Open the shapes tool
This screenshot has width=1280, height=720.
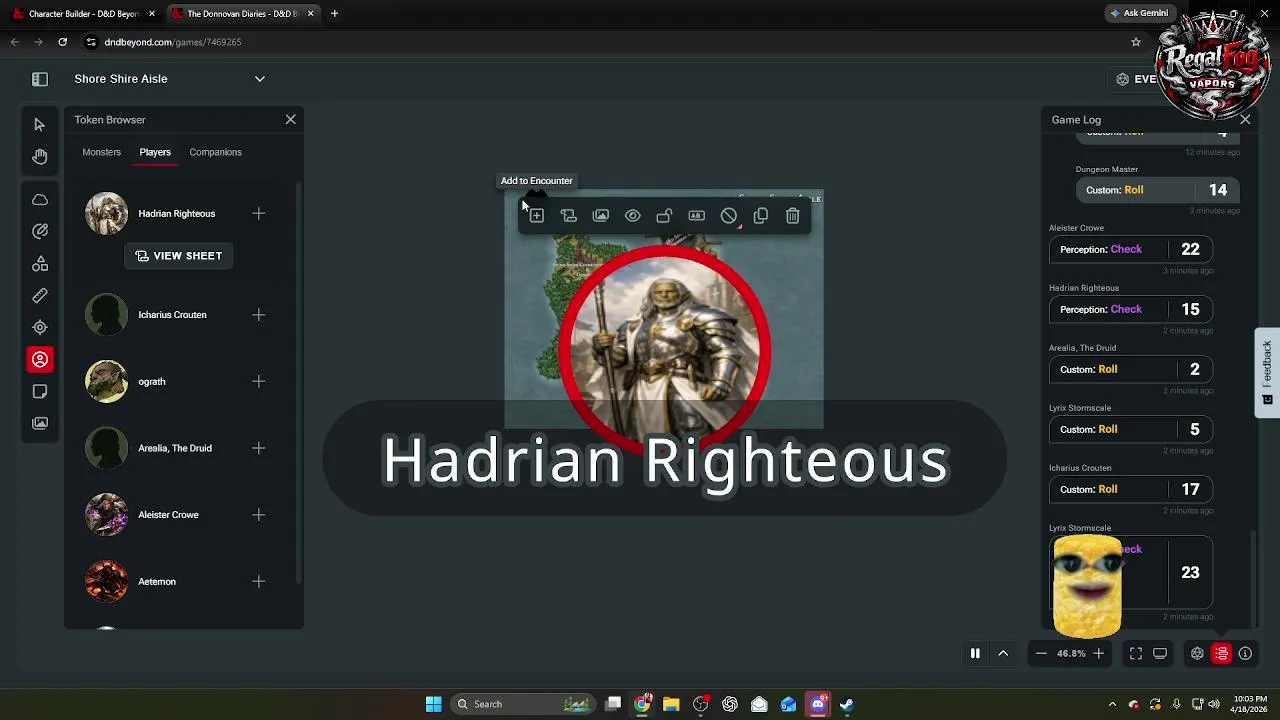[x=40, y=263]
